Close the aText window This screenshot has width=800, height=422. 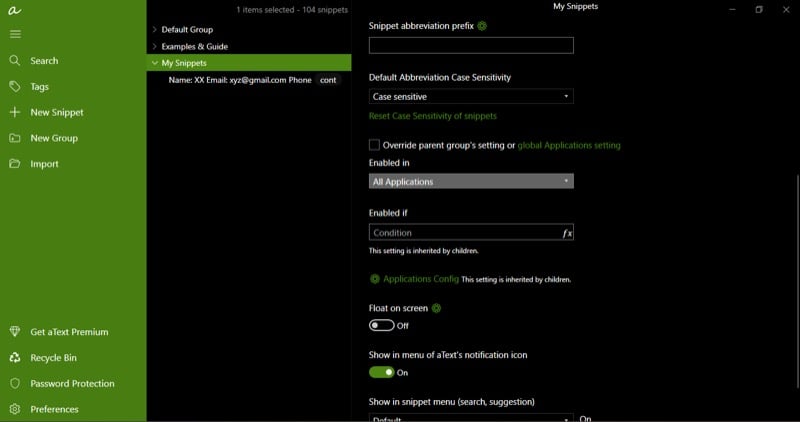pos(786,9)
